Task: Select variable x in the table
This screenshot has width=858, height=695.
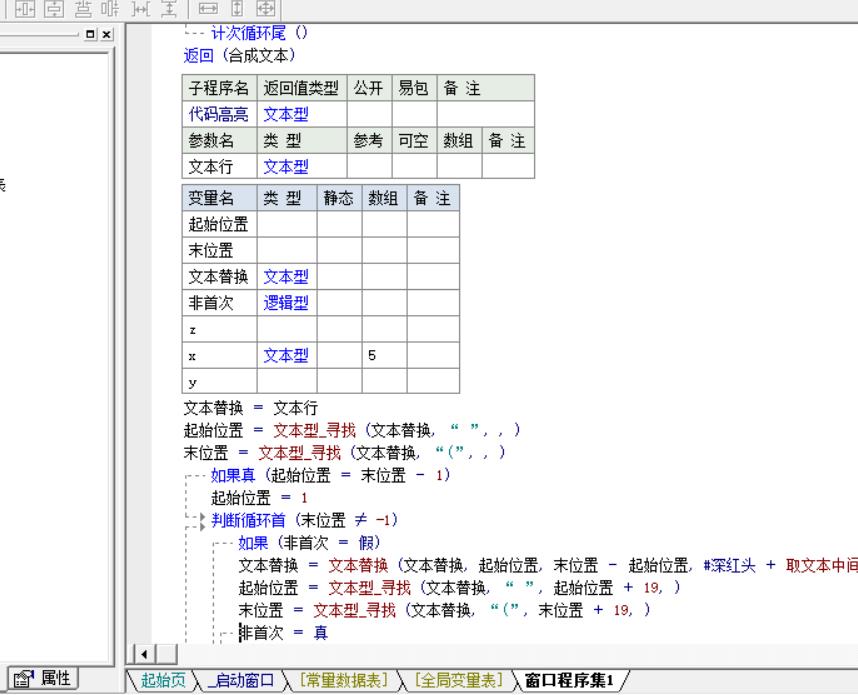Action: coord(219,355)
